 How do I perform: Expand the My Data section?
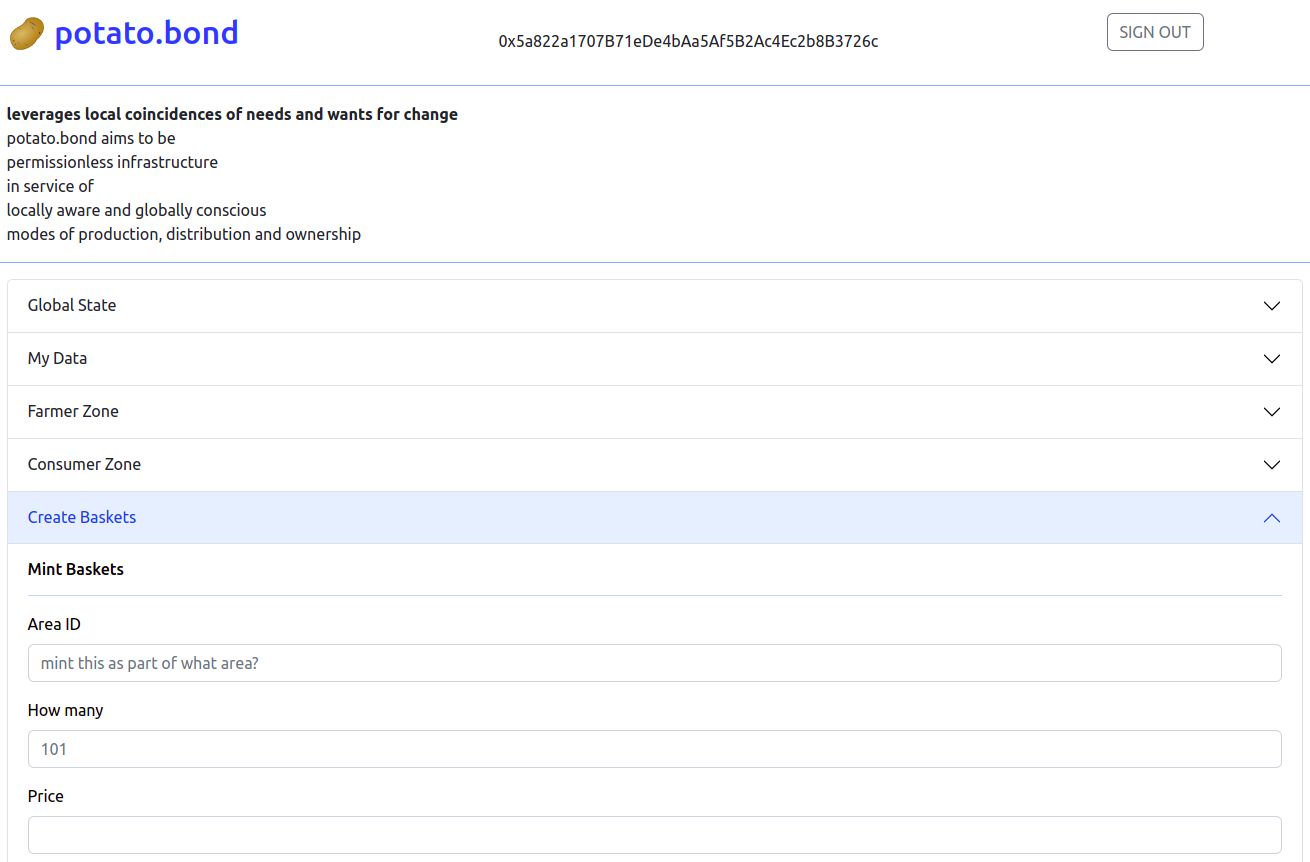coord(655,359)
